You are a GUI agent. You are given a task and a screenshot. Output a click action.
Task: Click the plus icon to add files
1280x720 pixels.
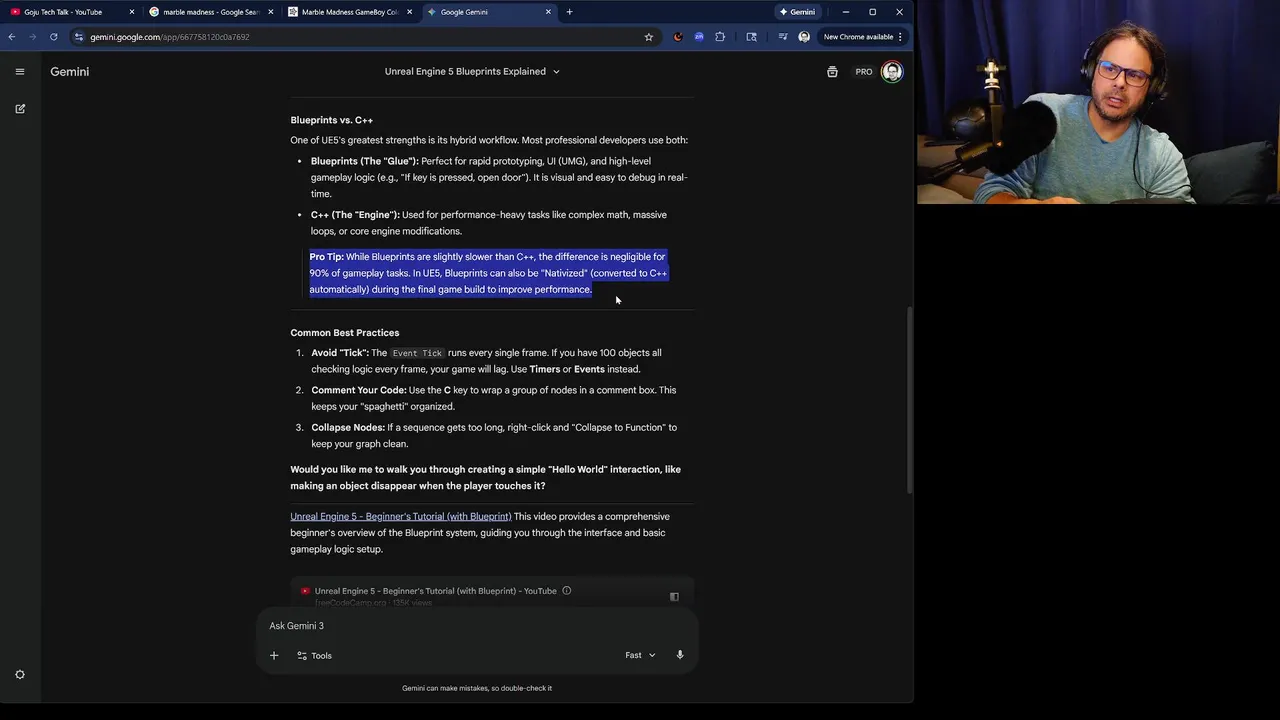click(274, 655)
